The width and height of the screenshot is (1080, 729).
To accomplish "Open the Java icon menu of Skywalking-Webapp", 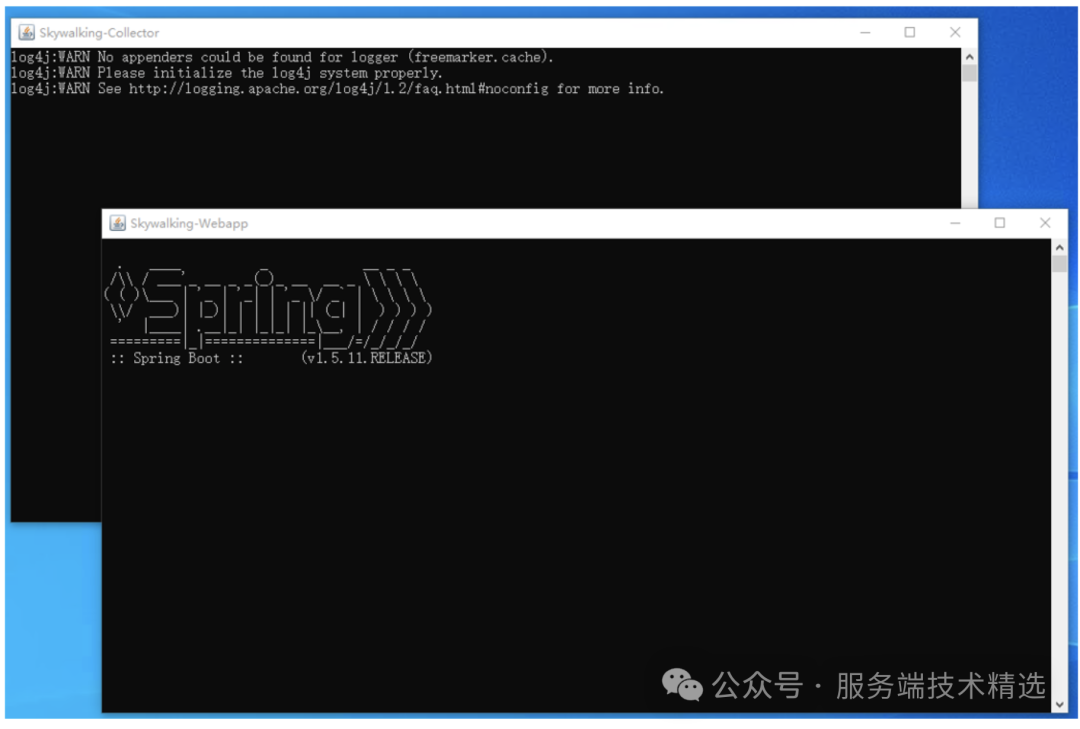I will click(x=118, y=223).
